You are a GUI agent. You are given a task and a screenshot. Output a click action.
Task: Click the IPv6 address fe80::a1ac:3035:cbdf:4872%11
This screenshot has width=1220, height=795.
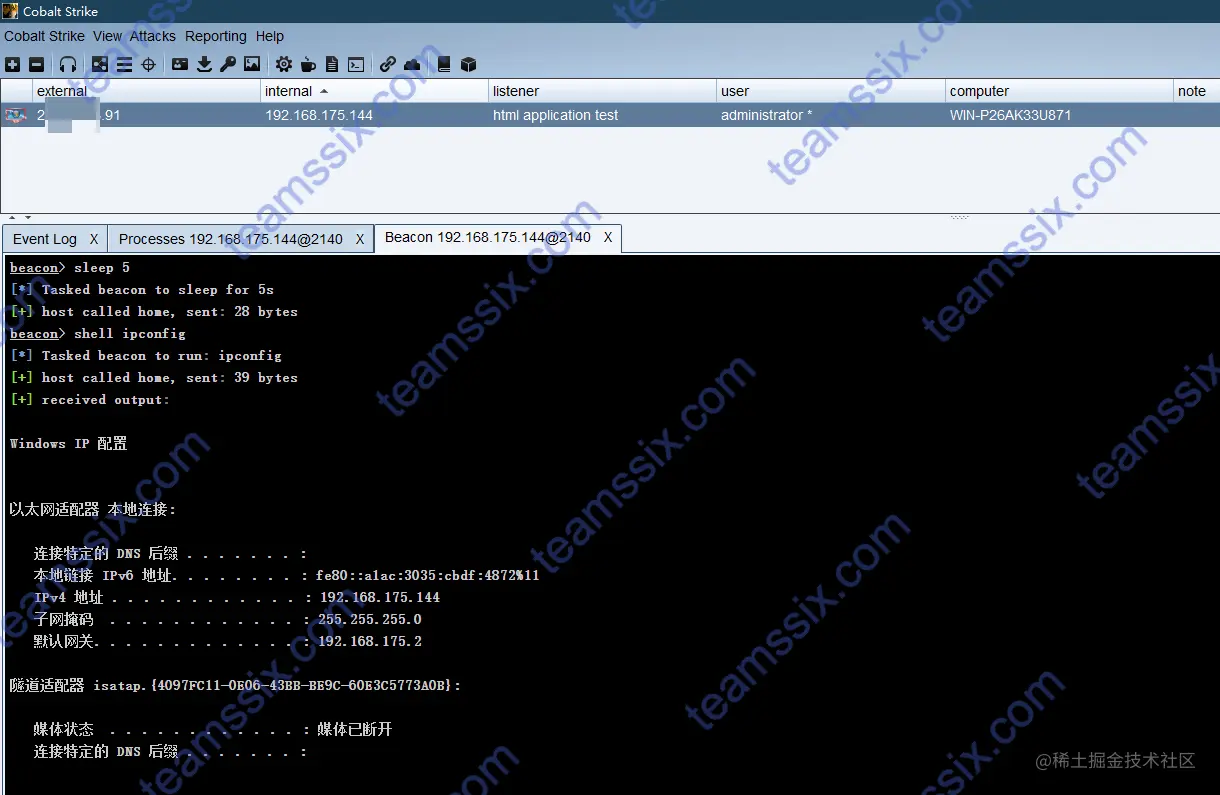click(x=428, y=575)
